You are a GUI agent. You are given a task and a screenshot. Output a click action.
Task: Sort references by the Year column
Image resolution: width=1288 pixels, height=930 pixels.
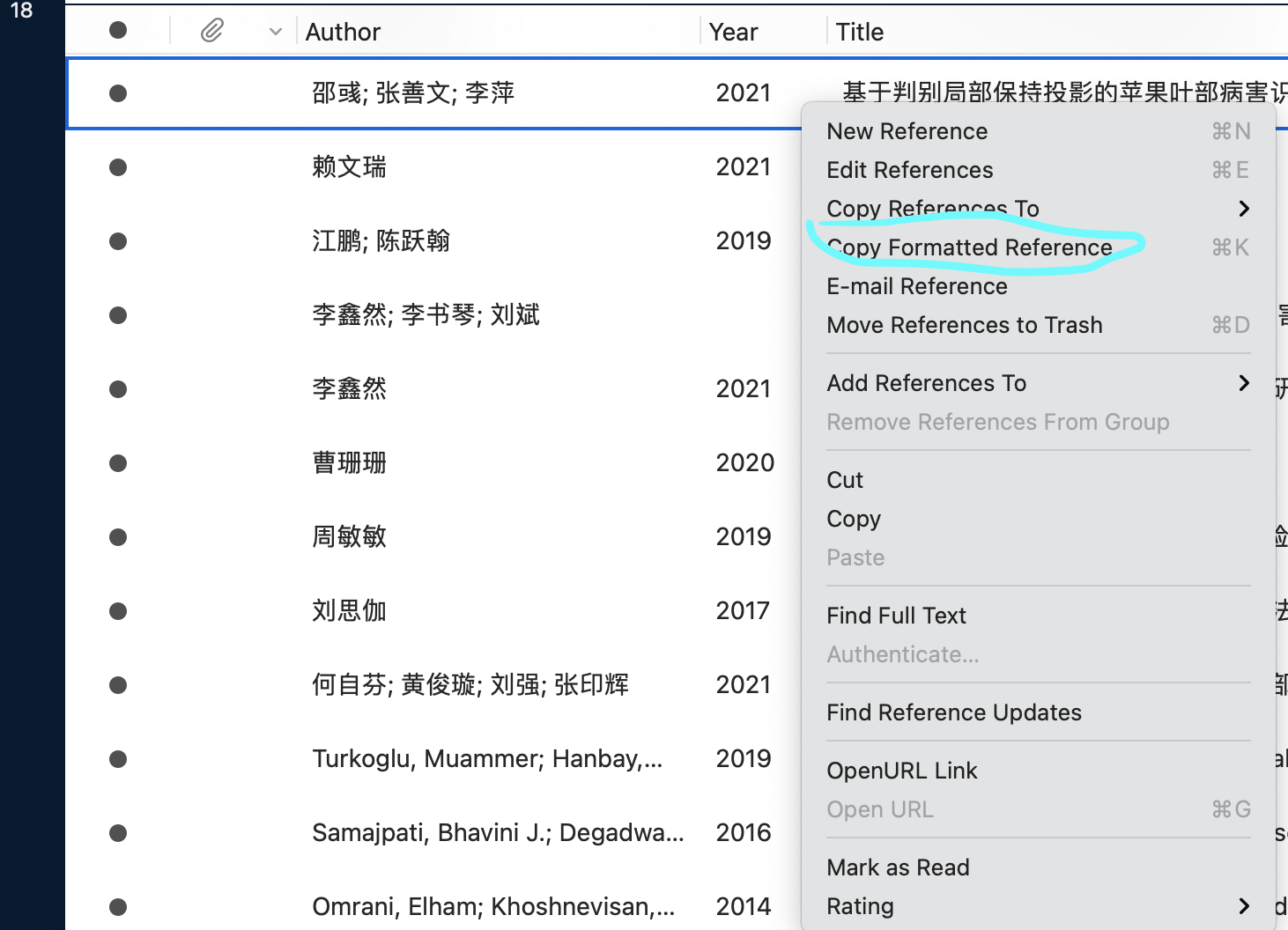(x=733, y=31)
